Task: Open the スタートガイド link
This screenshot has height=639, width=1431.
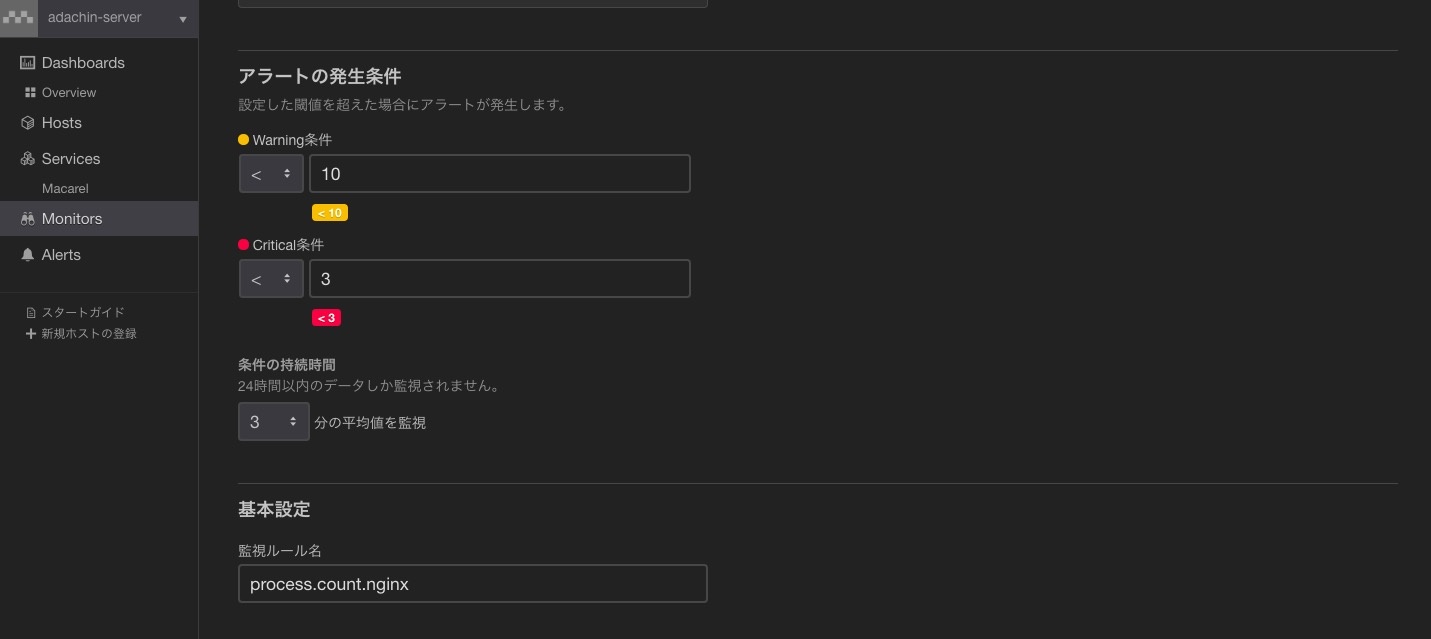Action: (x=83, y=313)
